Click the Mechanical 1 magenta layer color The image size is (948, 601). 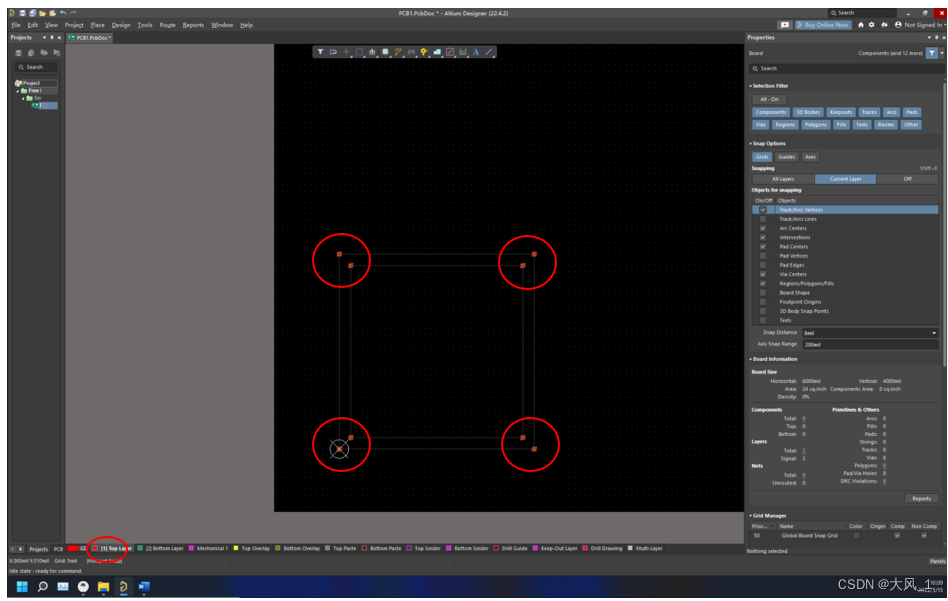pos(191,548)
